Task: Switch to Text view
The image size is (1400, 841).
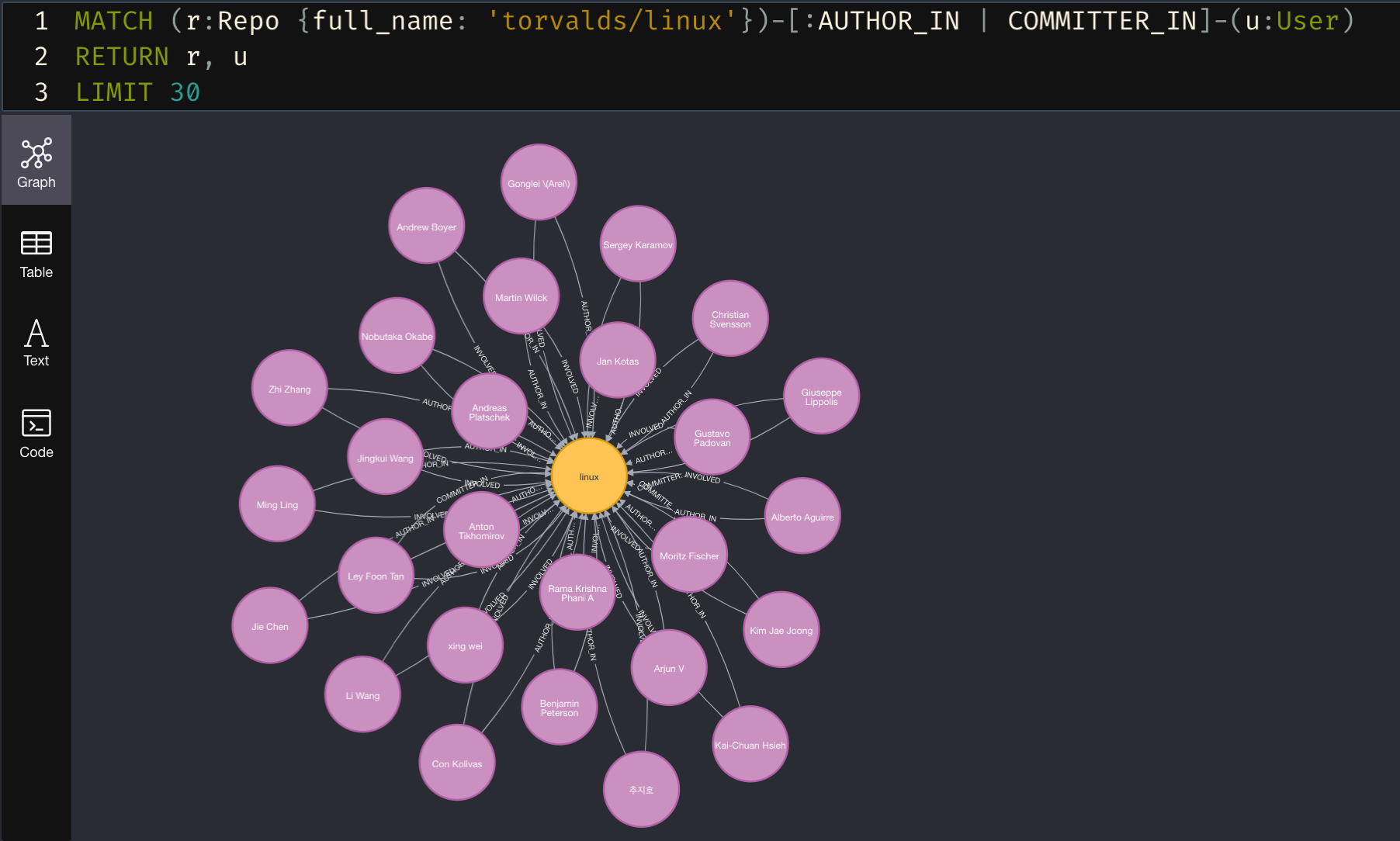Action: tap(36, 343)
